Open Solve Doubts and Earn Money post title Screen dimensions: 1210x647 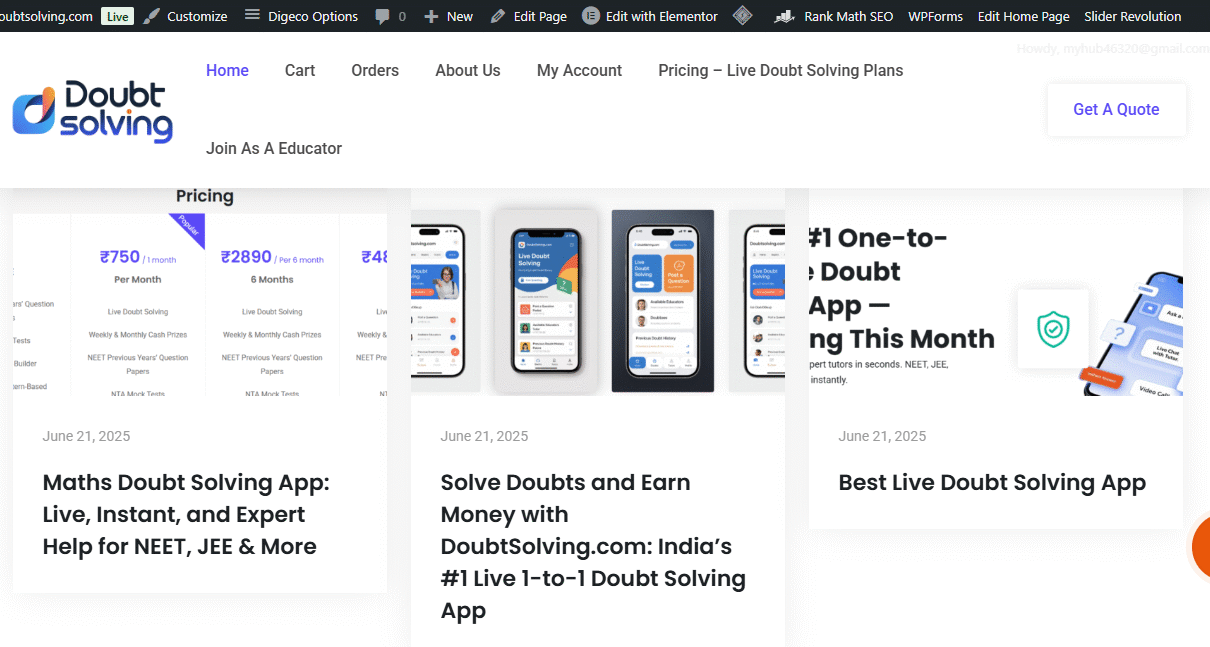click(x=593, y=546)
